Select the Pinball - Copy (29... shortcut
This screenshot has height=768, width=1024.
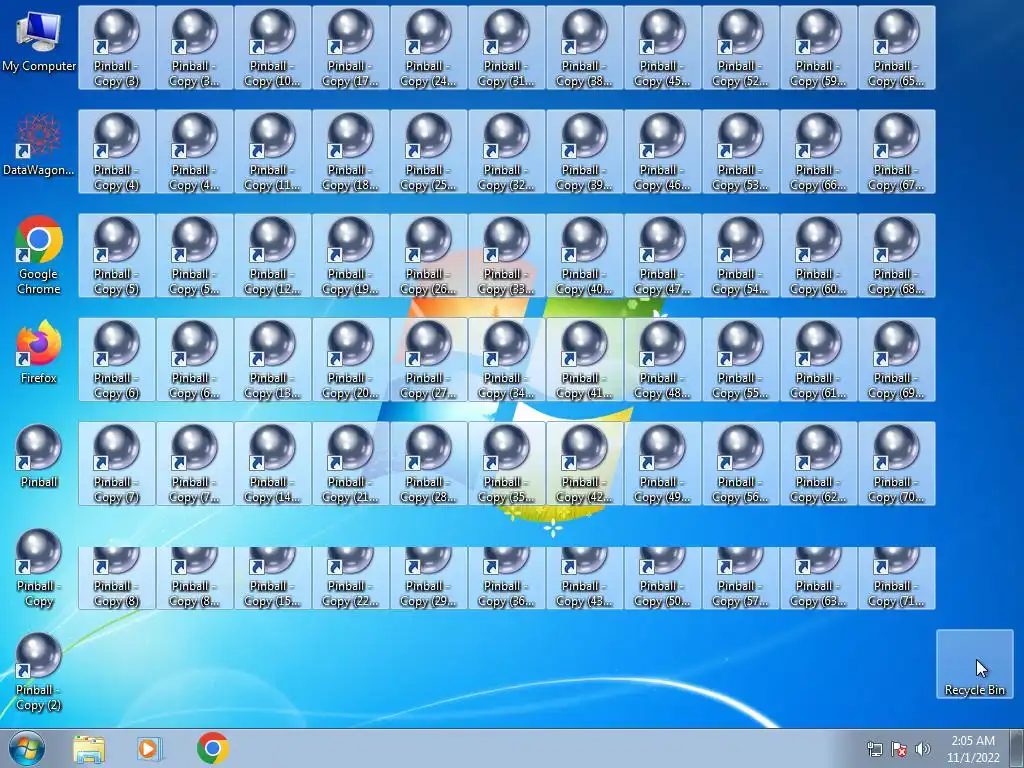tap(429, 578)
